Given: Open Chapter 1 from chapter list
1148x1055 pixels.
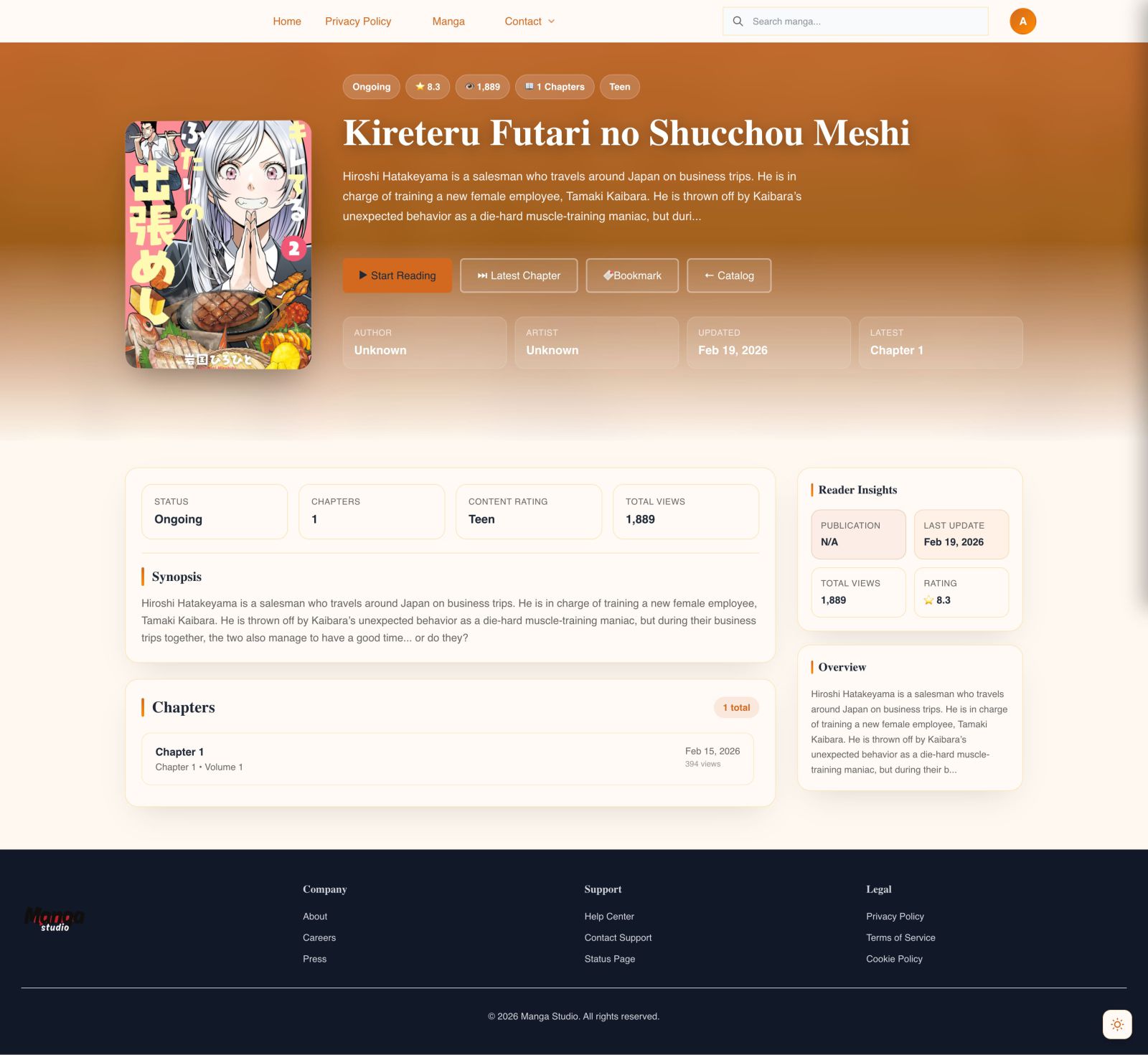Looking at the screenshot, I should click(x=447, y=759).
